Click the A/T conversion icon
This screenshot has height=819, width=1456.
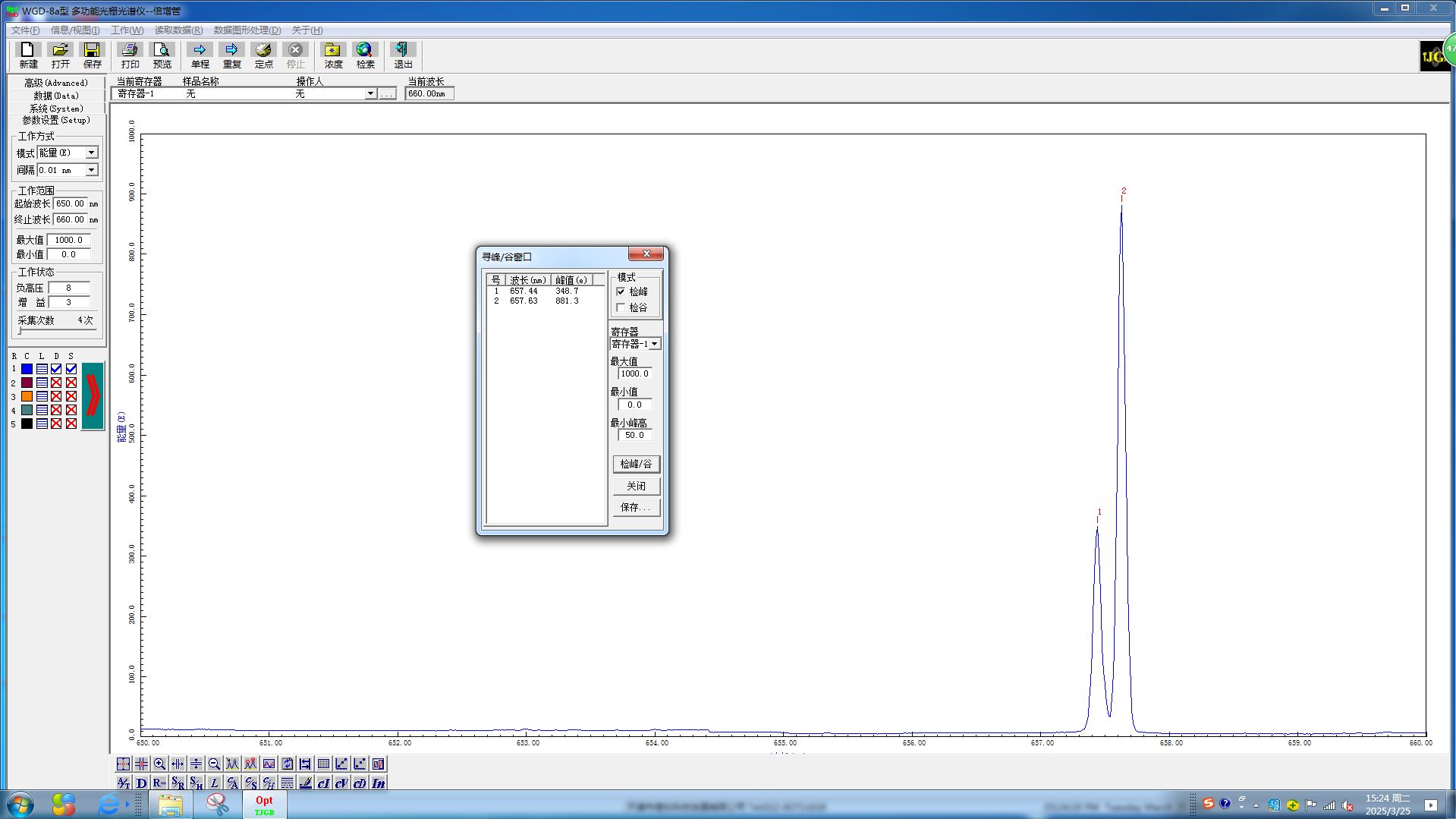pos(123,783)
